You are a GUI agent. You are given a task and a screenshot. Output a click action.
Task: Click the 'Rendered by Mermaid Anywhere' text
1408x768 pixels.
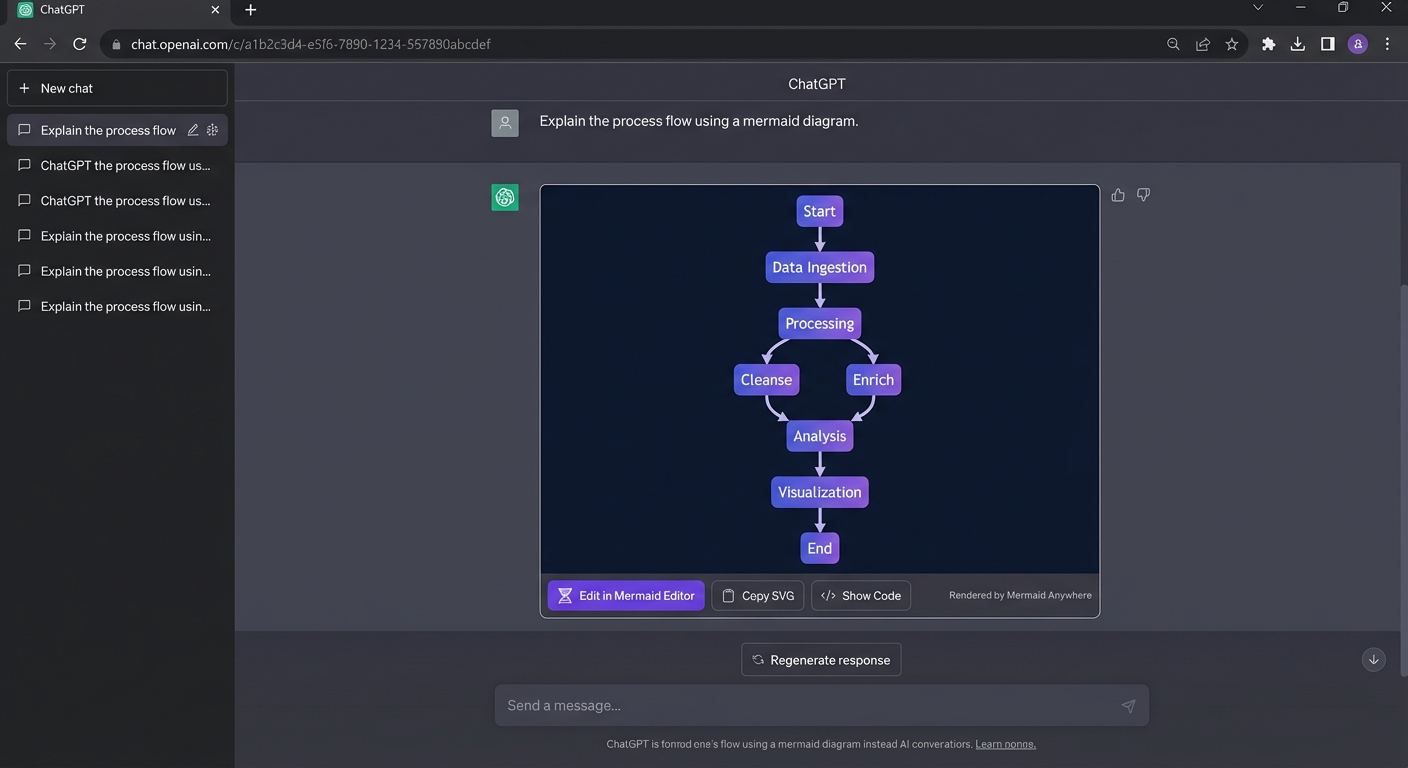coord(1020,595)
